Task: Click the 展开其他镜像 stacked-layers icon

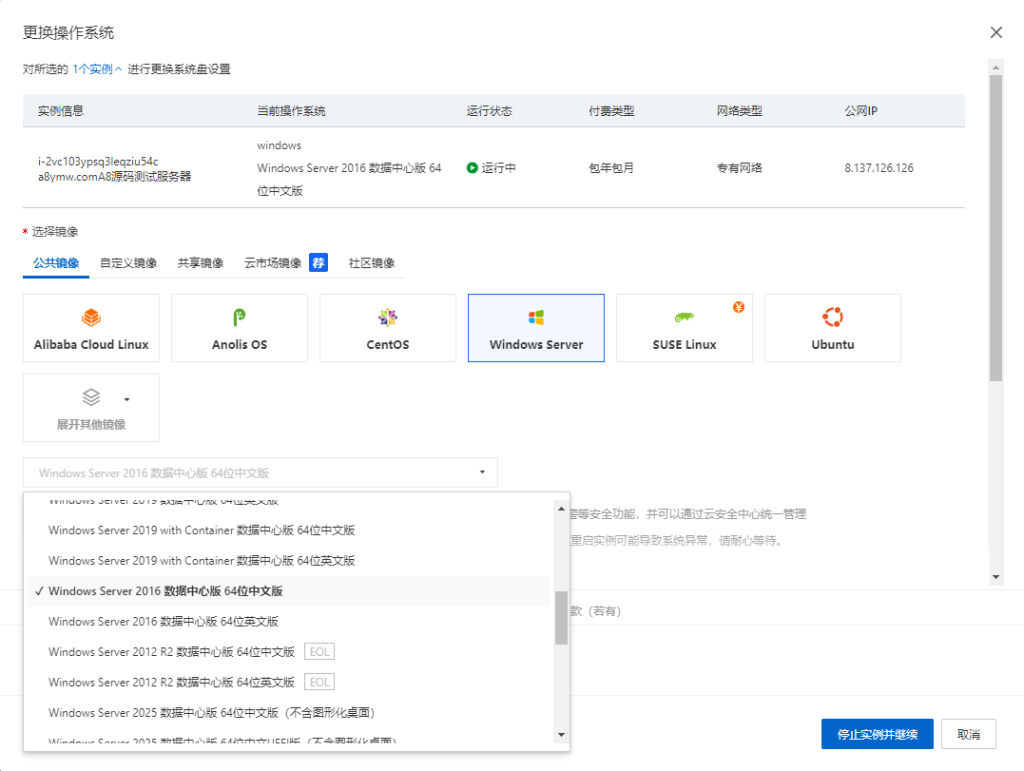Action: [91, 396]
